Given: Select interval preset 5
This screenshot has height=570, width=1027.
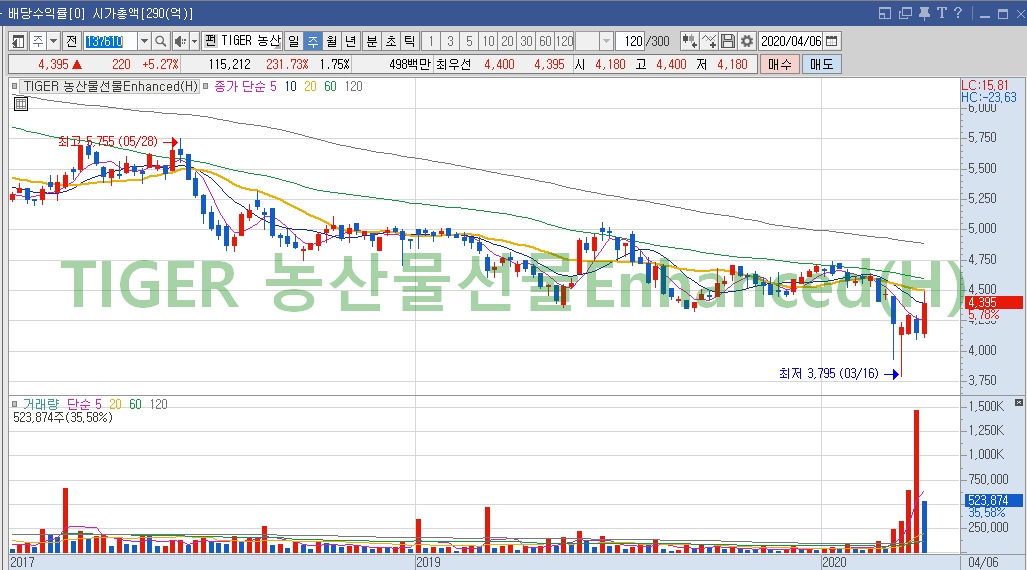Looking at the screenshot, I should 469,41.
